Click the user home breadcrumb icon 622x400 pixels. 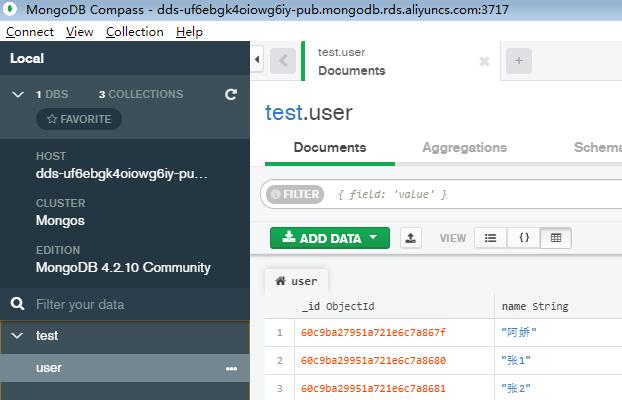coord(280,281)
